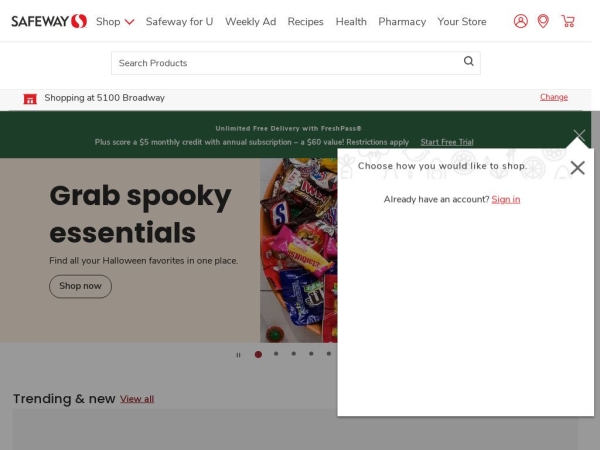Select the fourth carousel dot

[311, 354]
